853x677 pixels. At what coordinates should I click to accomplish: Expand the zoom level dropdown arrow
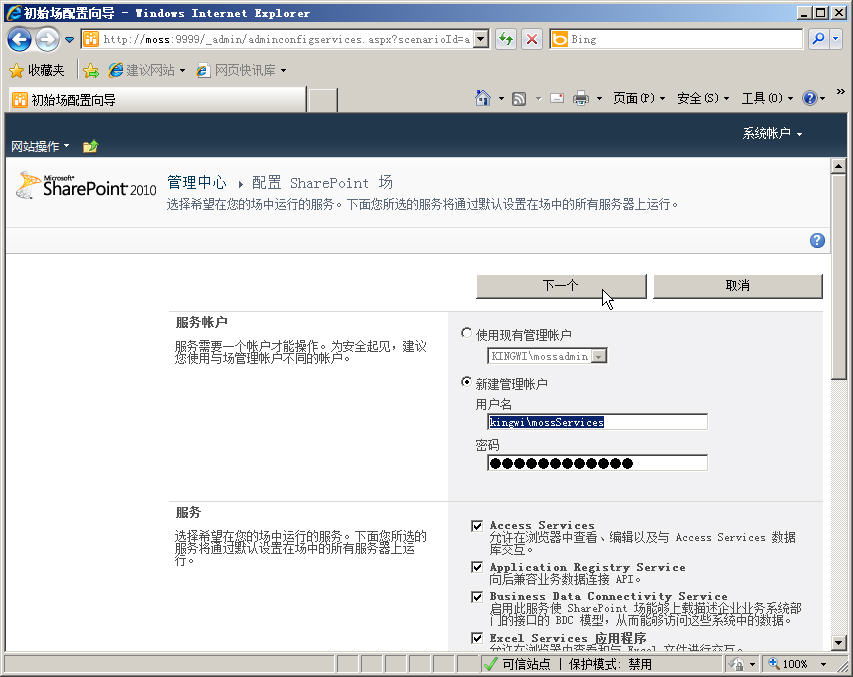click(x=824, y=664)
